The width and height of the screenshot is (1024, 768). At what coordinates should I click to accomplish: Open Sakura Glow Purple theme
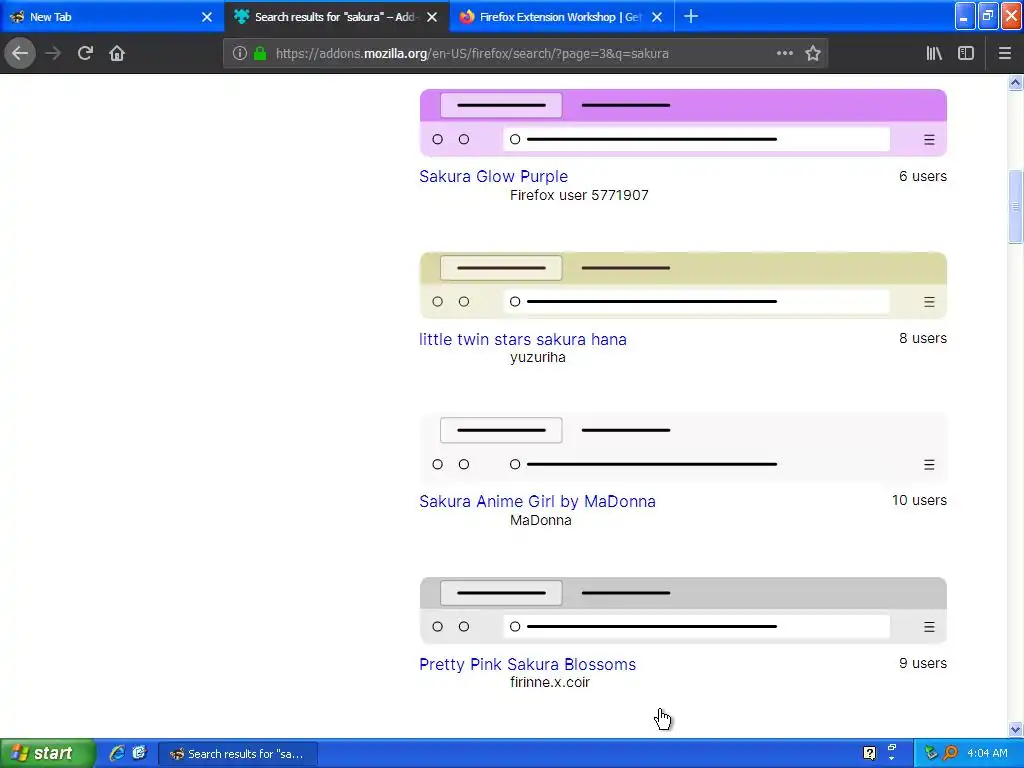(x=494, y=176)
